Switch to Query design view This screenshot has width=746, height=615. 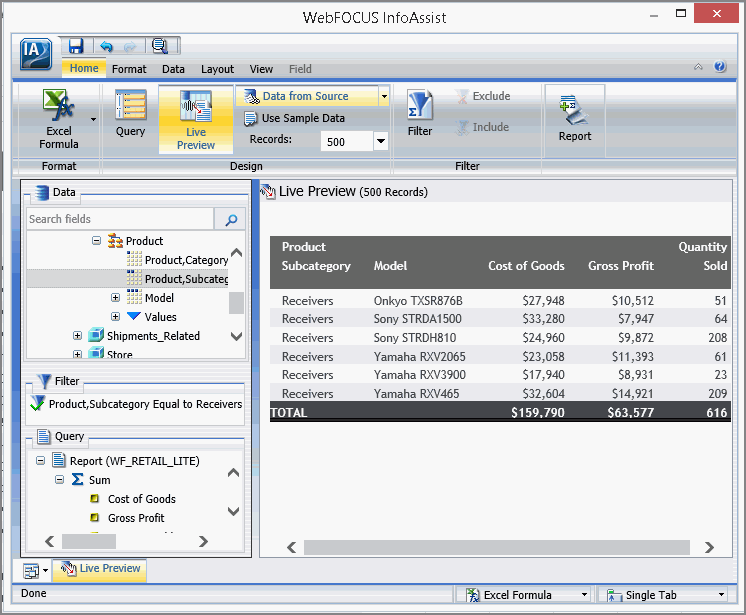[x=130, y=114]
